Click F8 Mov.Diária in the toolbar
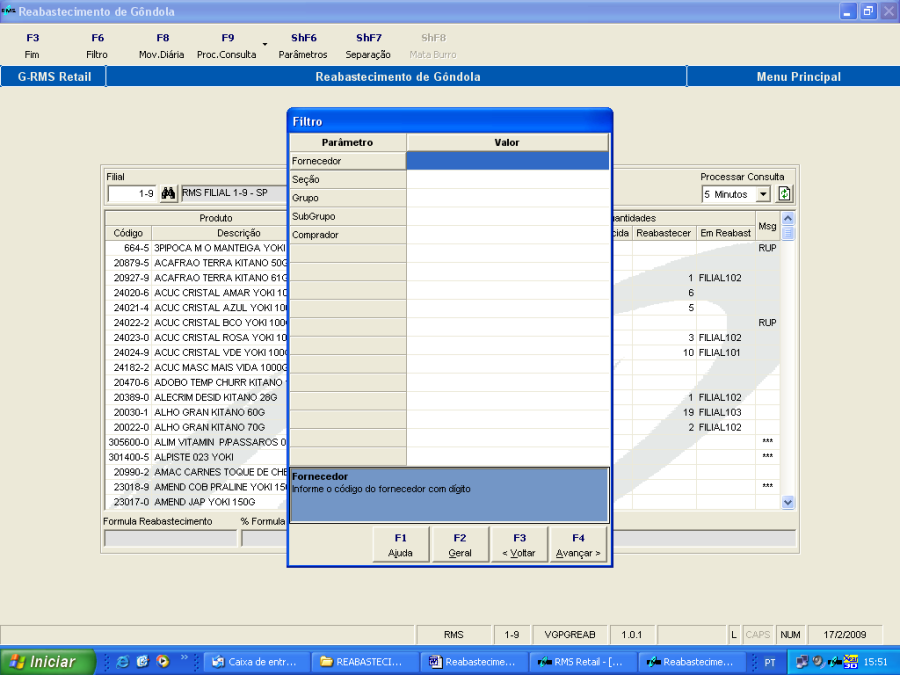This screenshot has width=900, height=675. (161, 46)
